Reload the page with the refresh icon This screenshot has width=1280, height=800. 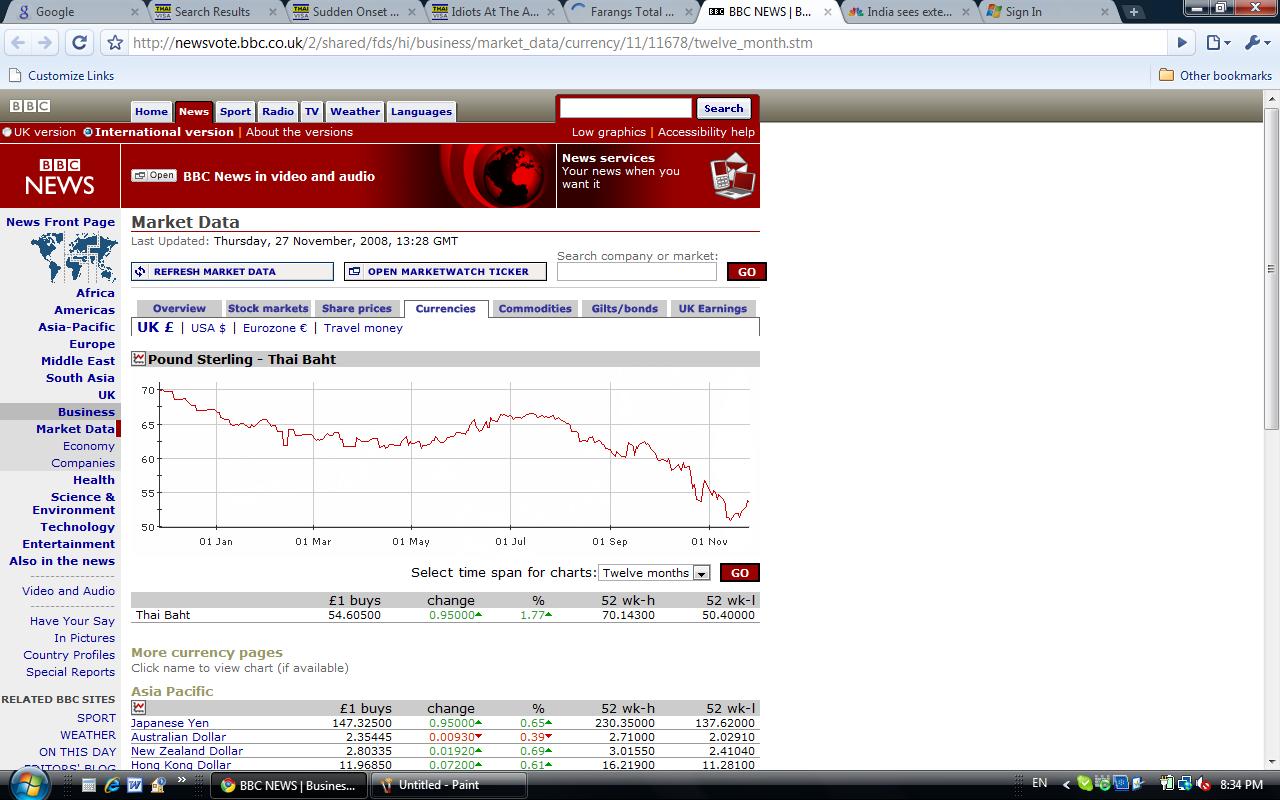[80, 43]
